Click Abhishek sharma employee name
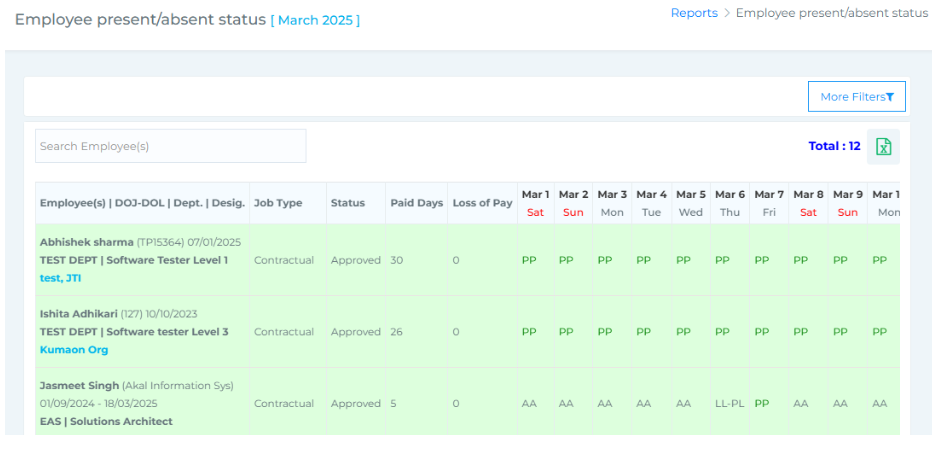 (86, 242)
